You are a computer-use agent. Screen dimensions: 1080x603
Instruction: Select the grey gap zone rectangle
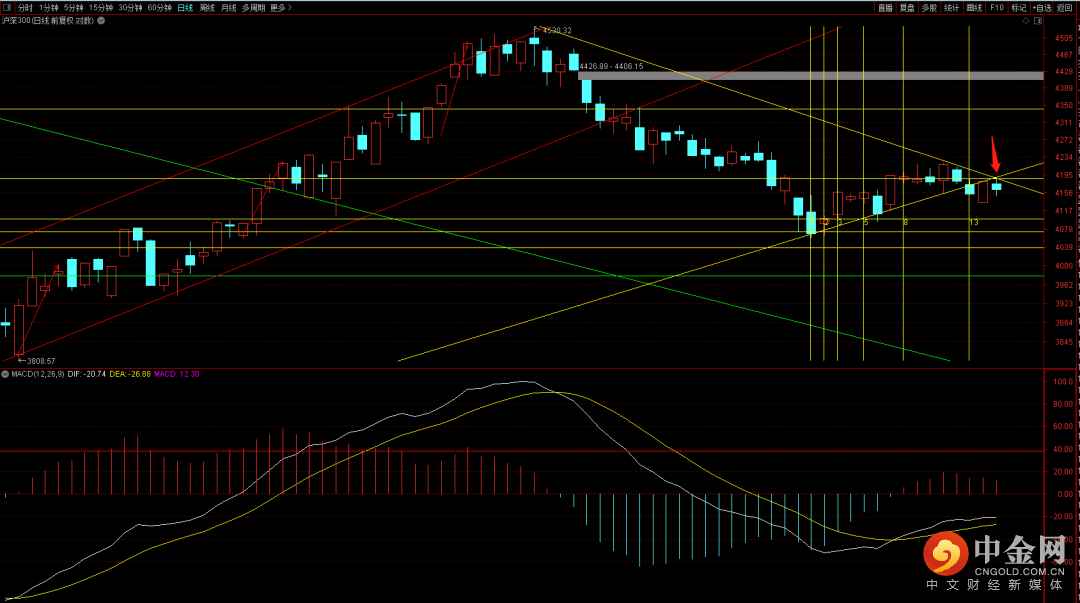(811, 76)
